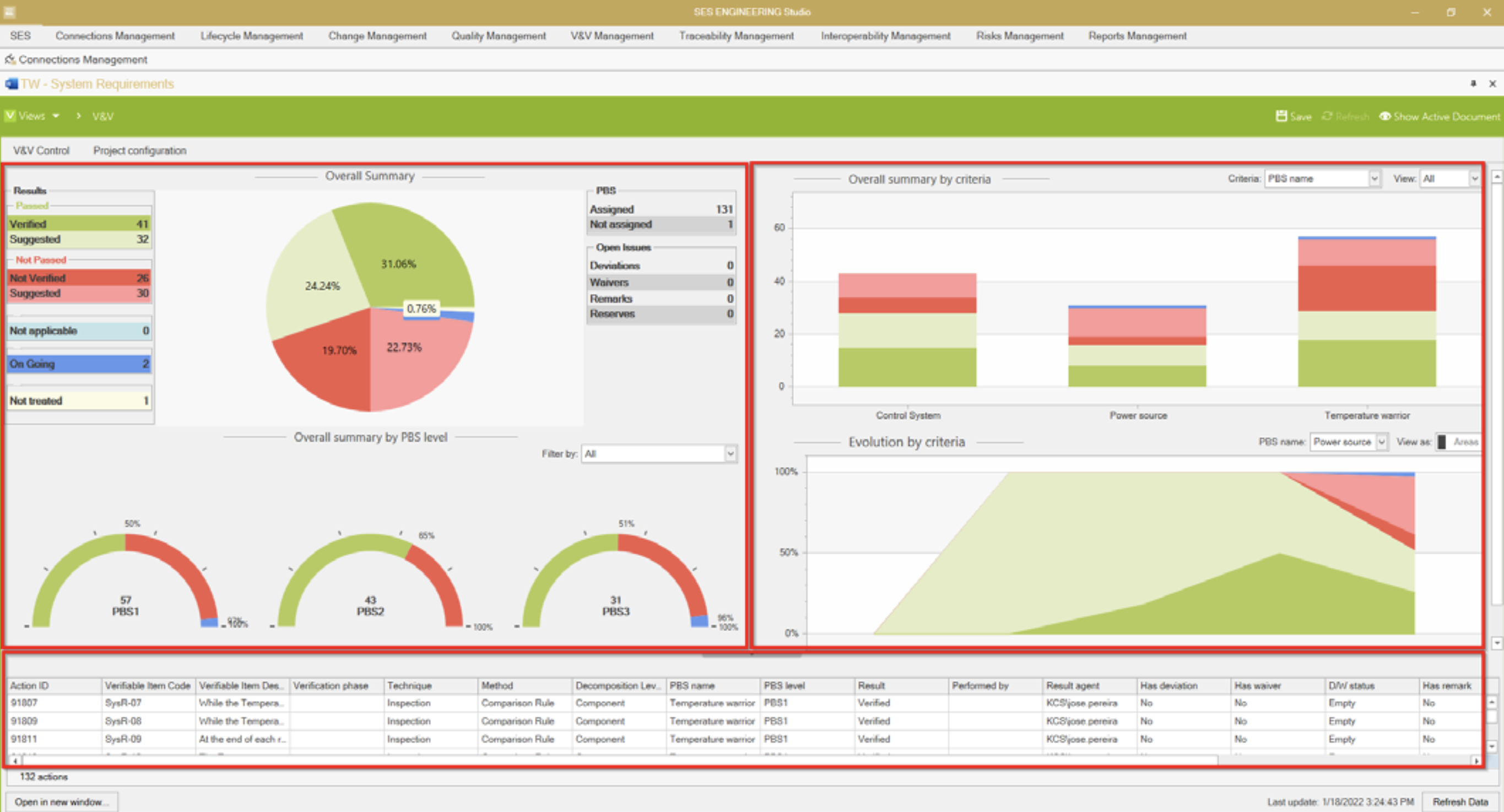
Task: Select the table row with Action ID 91809
Action: [24, 721]
